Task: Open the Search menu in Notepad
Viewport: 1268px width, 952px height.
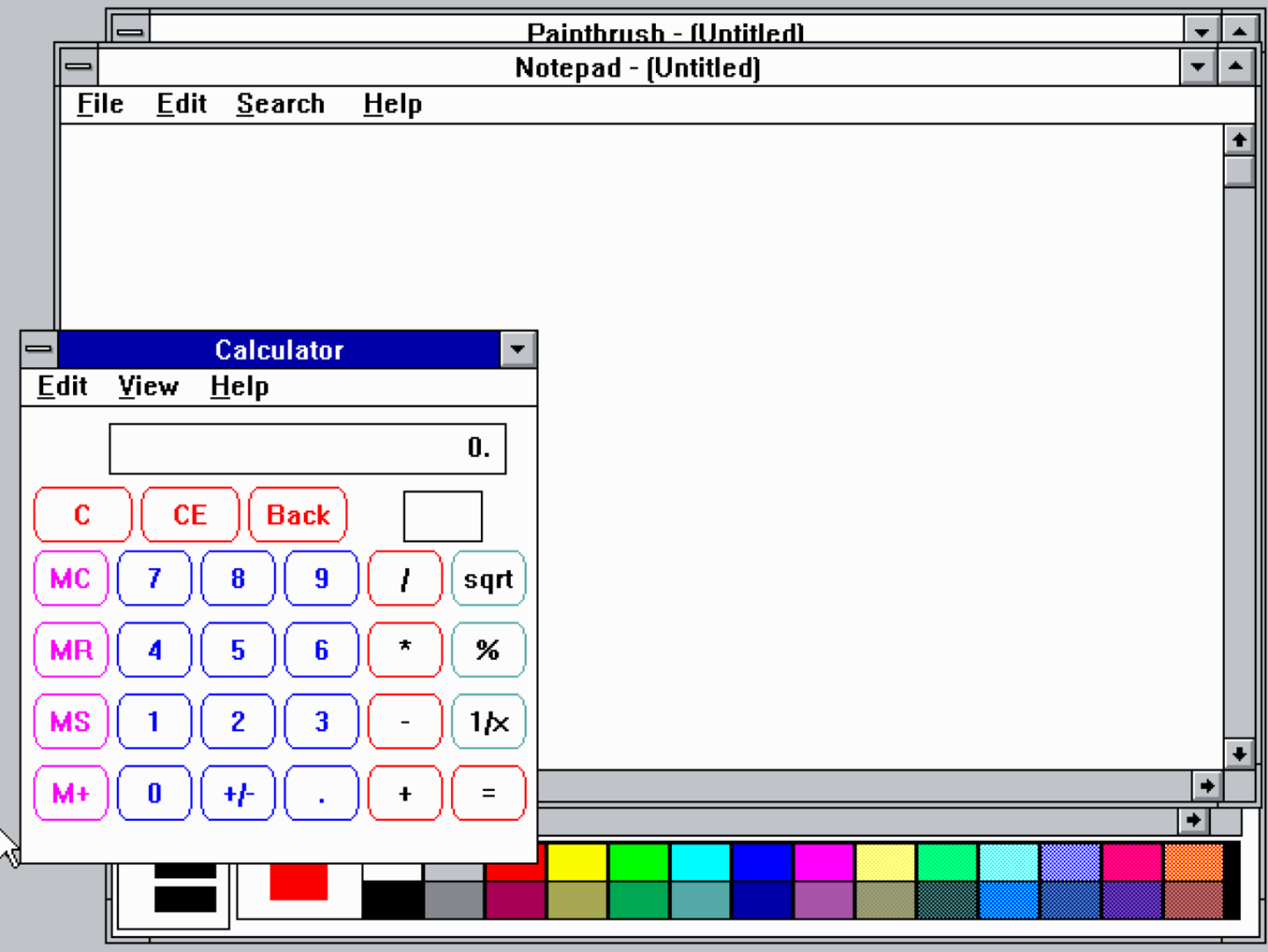Action: pyautogui.click(x=280, y=103)
